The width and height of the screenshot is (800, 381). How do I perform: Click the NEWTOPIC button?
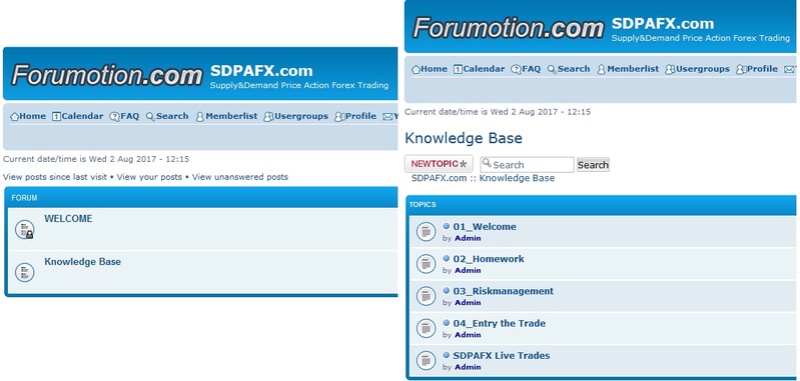click(x=439, y=164)
